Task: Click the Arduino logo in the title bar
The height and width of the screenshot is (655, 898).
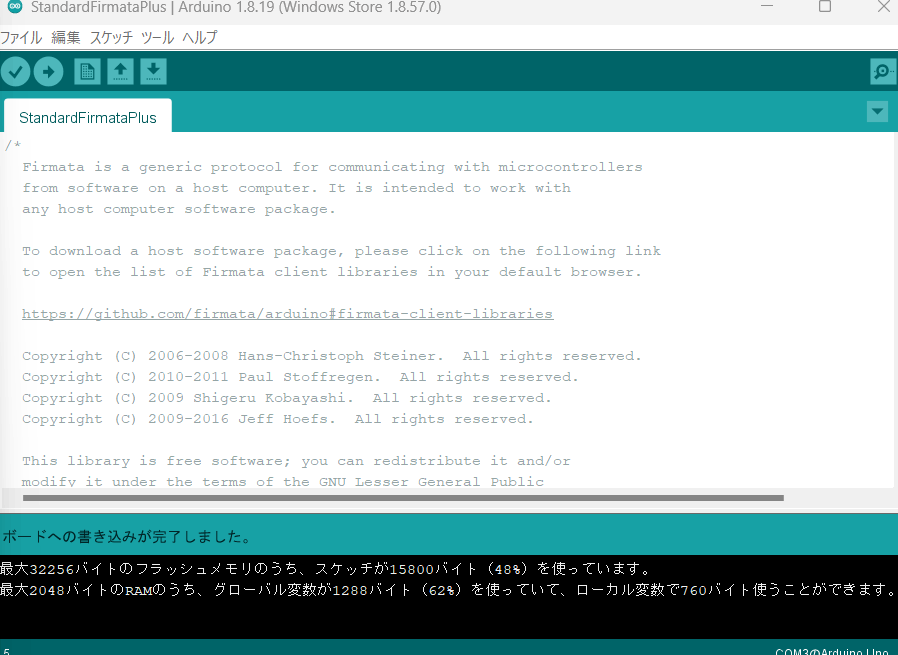Action: (15, 7)
